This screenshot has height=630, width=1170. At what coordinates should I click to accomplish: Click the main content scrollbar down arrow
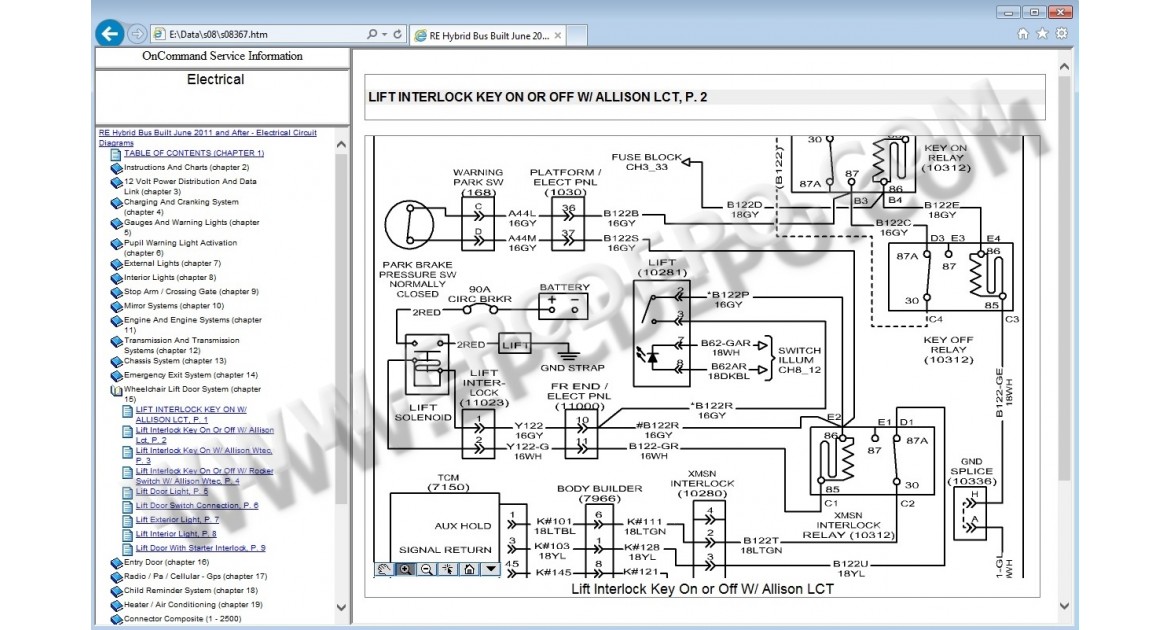click(1065, 606)
